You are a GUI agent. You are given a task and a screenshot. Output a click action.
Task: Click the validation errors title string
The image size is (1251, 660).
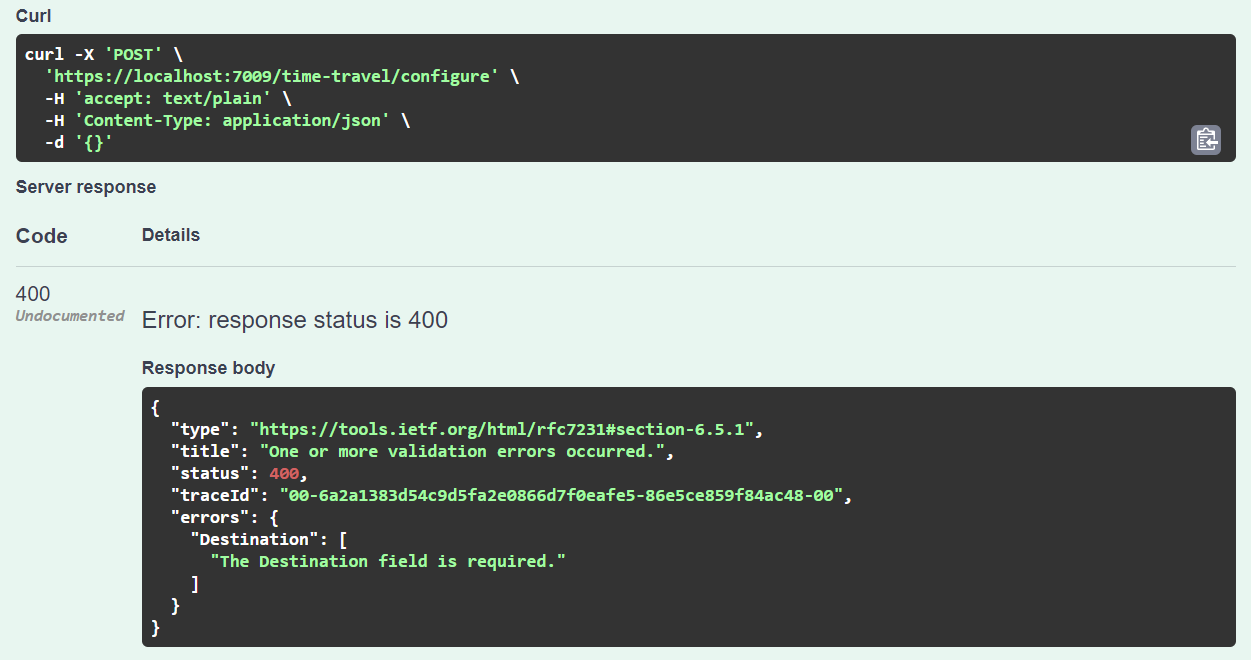tap(464, 451)
